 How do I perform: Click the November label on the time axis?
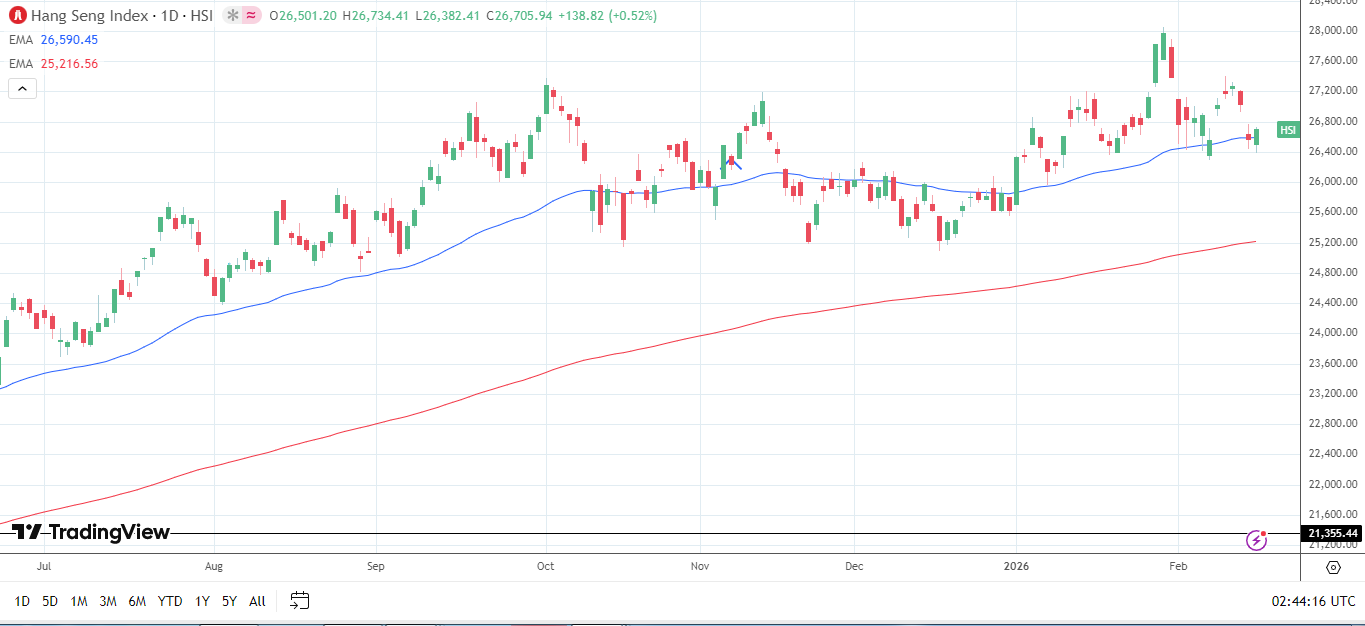(x=700, y=566)
